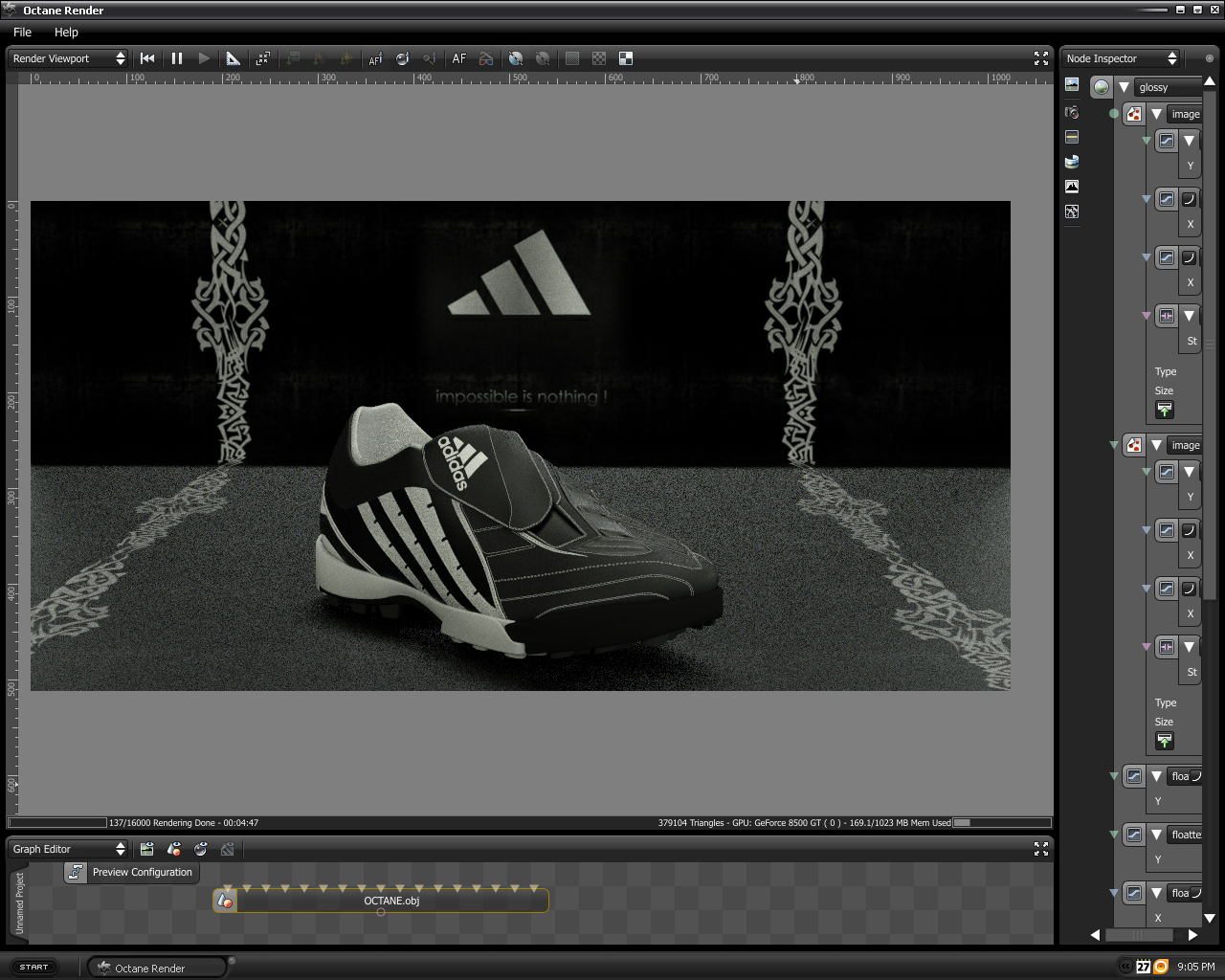Image resolution: width=1225 pixels, height=980 pixels.
Task: Collapse the glossy material node
Action: [1124, 87]
